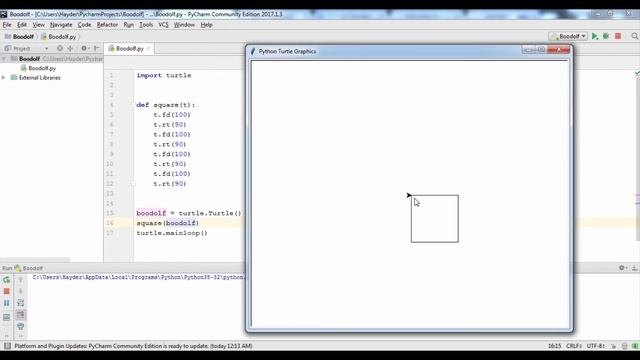Viewport: 640px width, 360px height.
Task: Open the Run menu
Action: click(129, 25)
